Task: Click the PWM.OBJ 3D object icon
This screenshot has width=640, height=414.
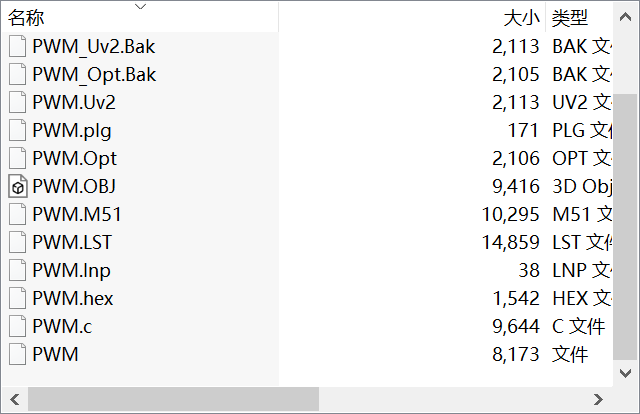Action: tap(17, 186)
